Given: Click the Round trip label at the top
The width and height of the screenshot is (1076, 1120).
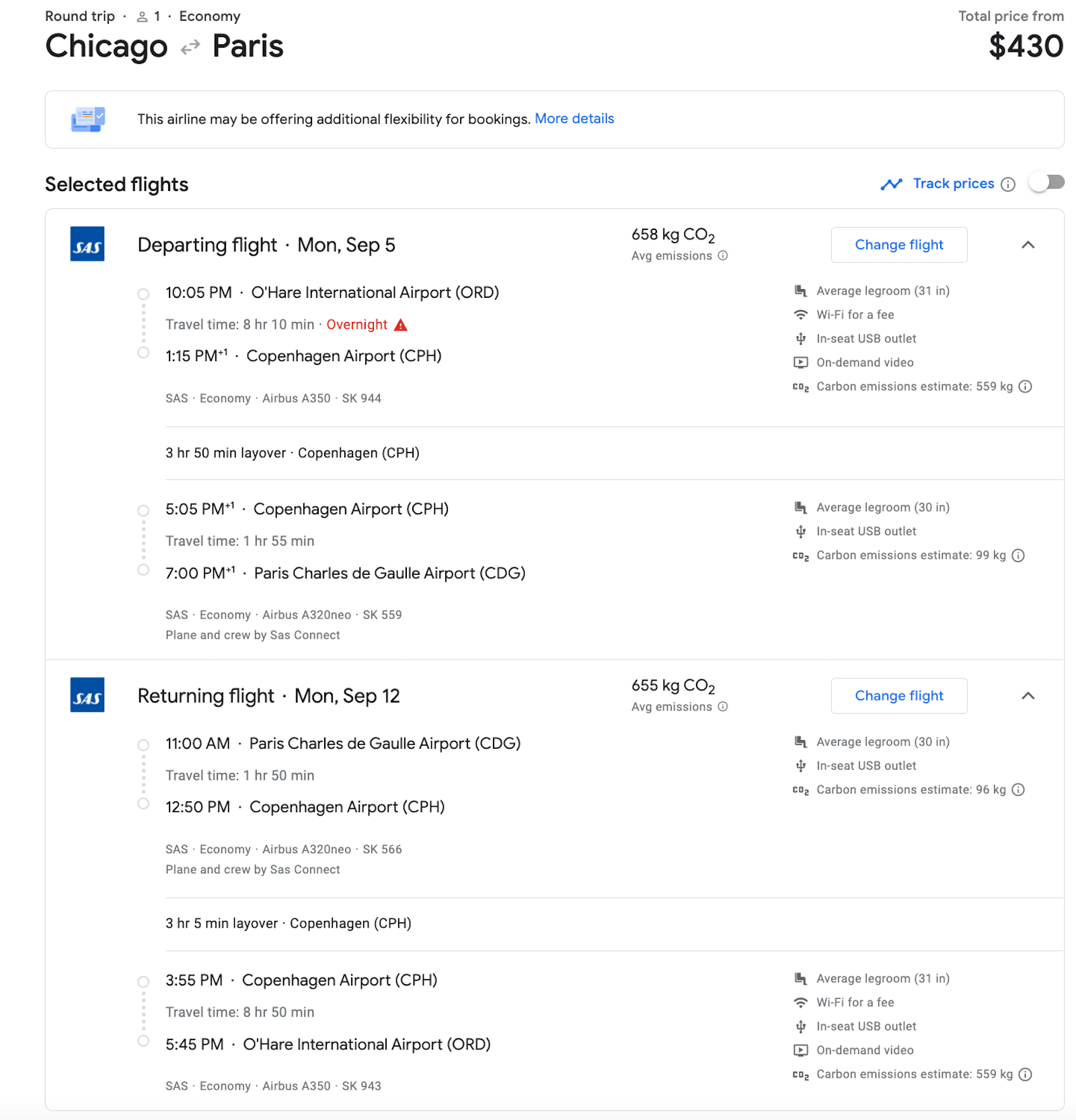Looking at the screenshot, I should click(x=79, y=15).
